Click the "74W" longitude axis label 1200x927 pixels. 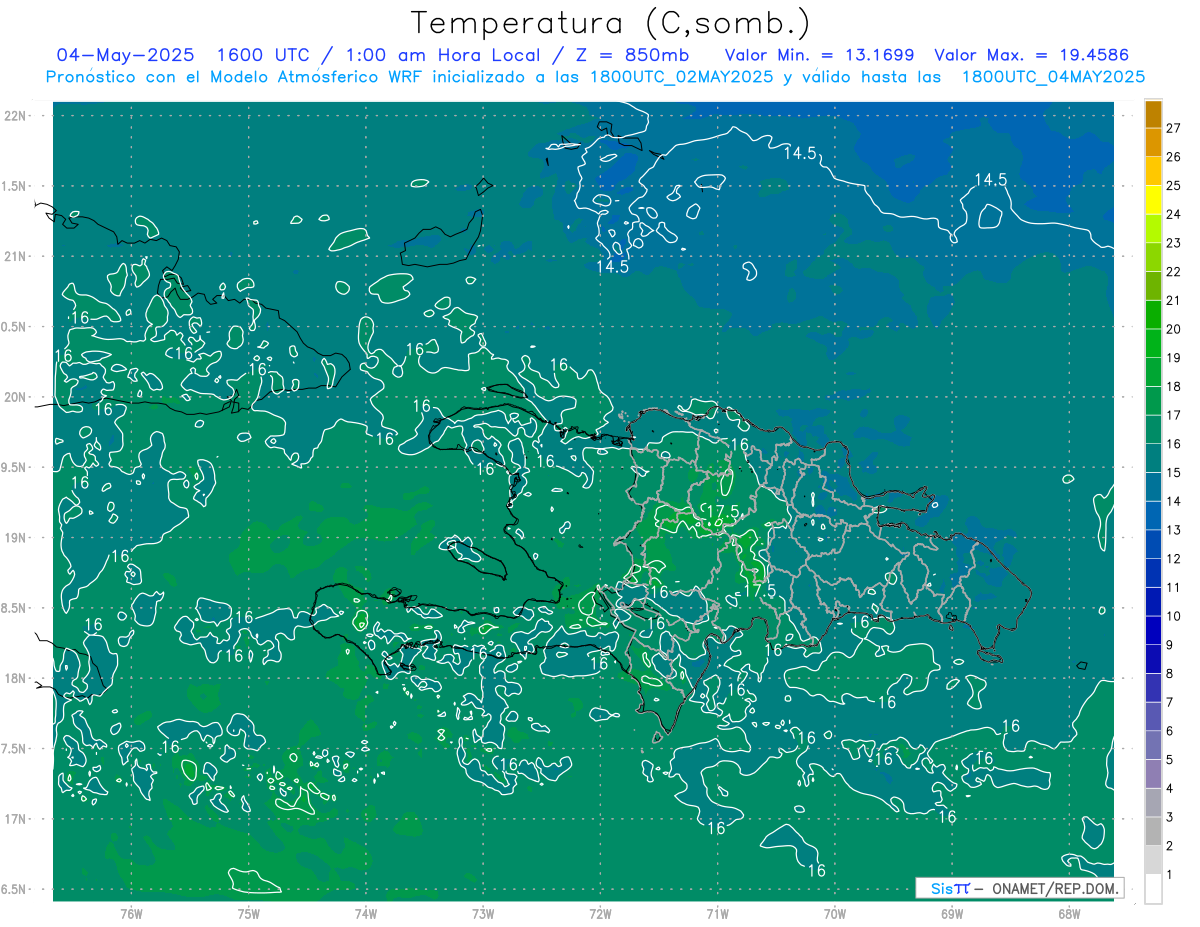tap(366, 914)
